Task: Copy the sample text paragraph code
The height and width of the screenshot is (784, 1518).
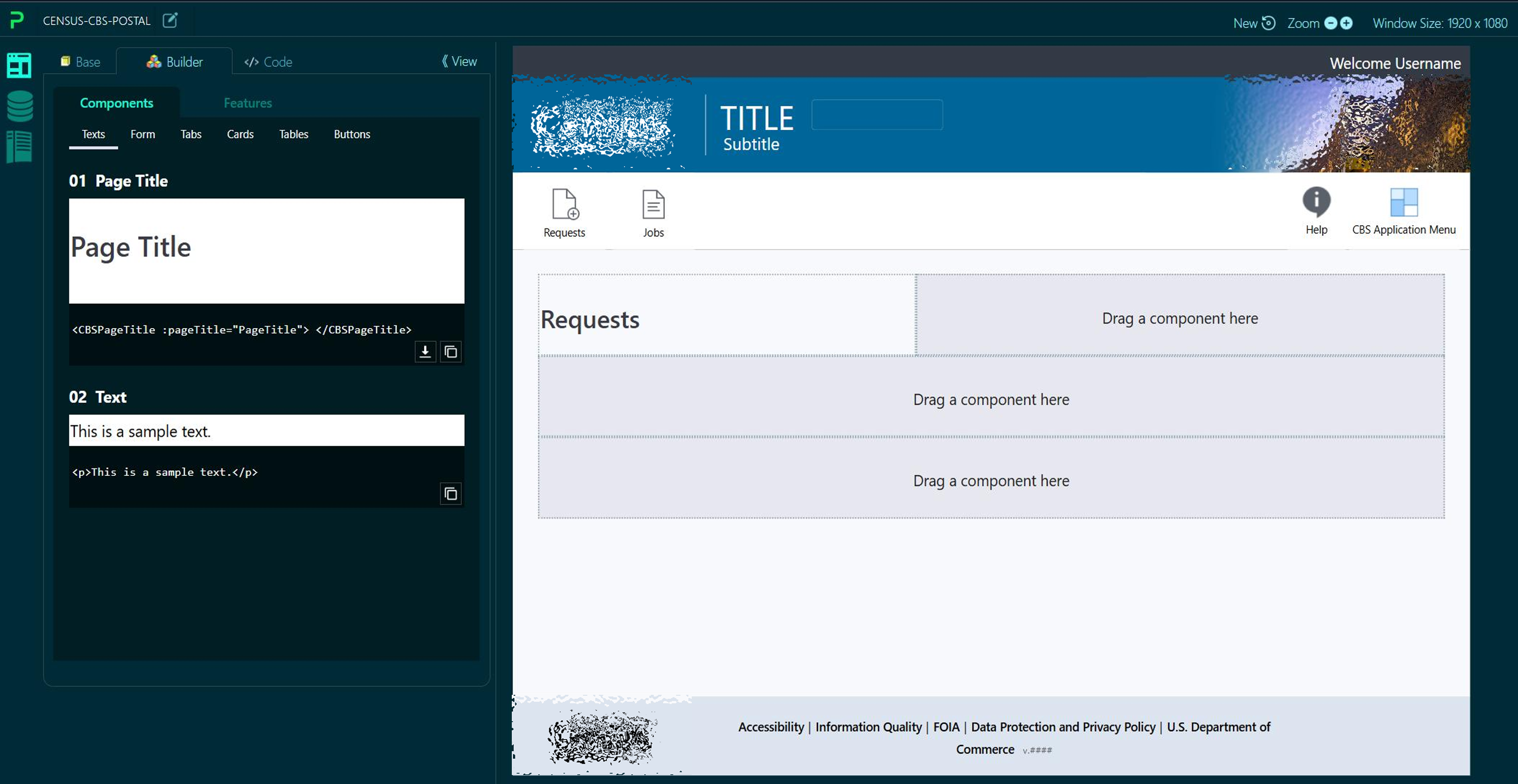Action: (x=451, y=494)
